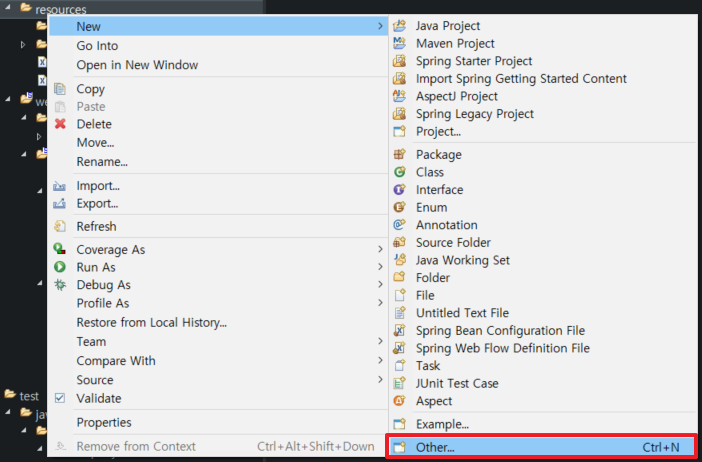Click the Debug As bug icon

coord(60,285)
